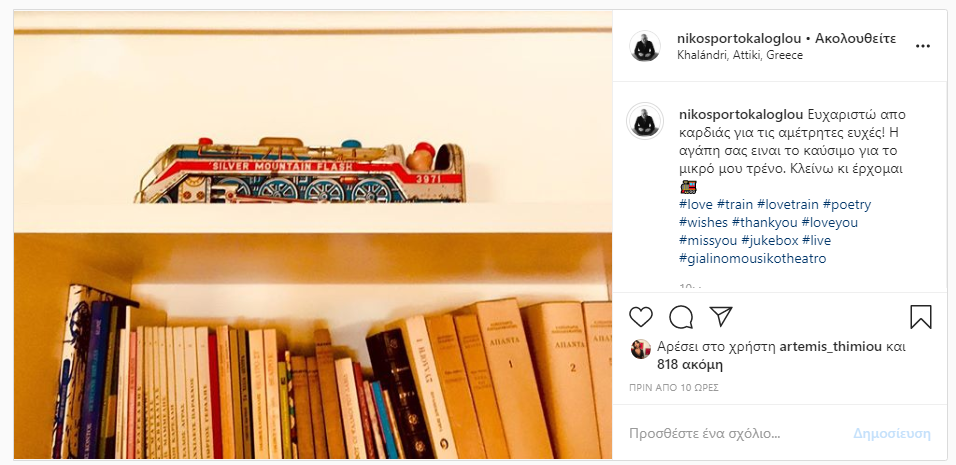Open the three-dot more options menu
The width and height of the screenshot is (956, 465).
coord(923,46)
